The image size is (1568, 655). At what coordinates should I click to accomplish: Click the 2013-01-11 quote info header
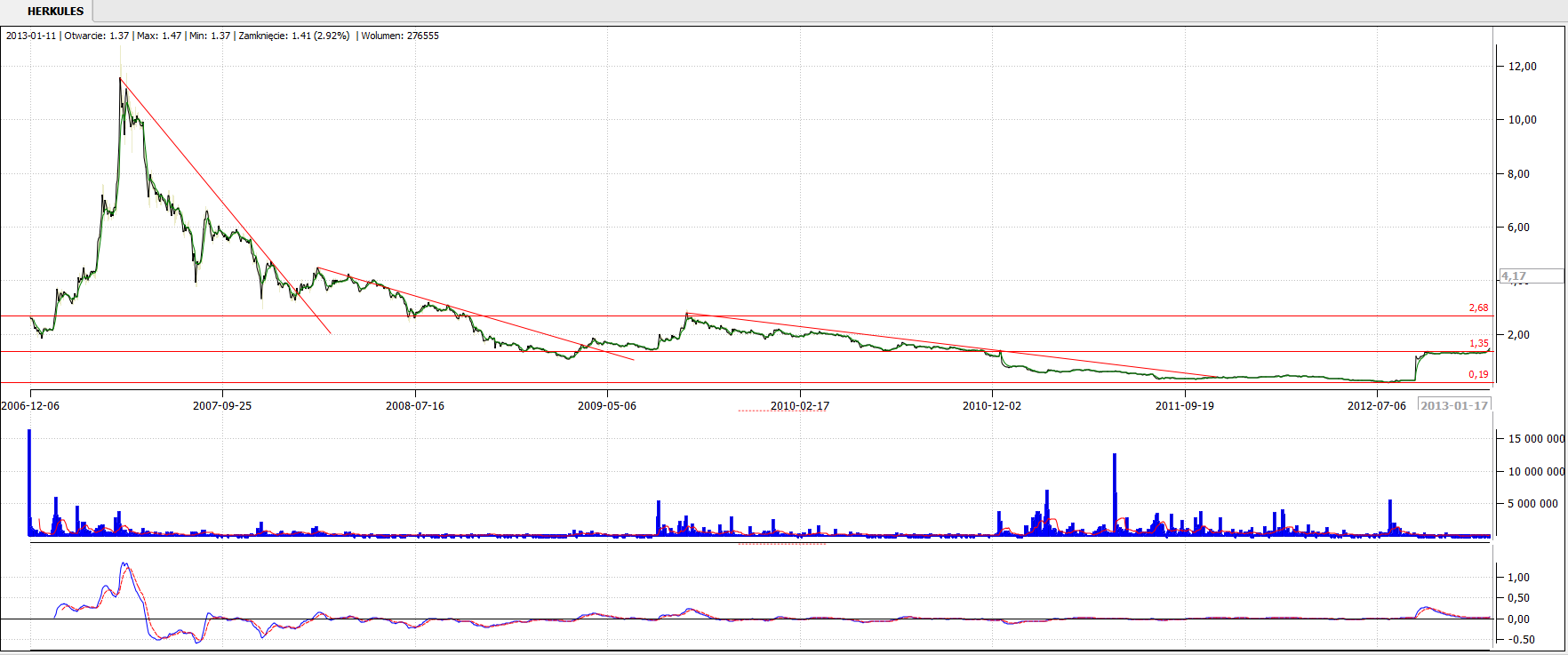click(222, 36)
